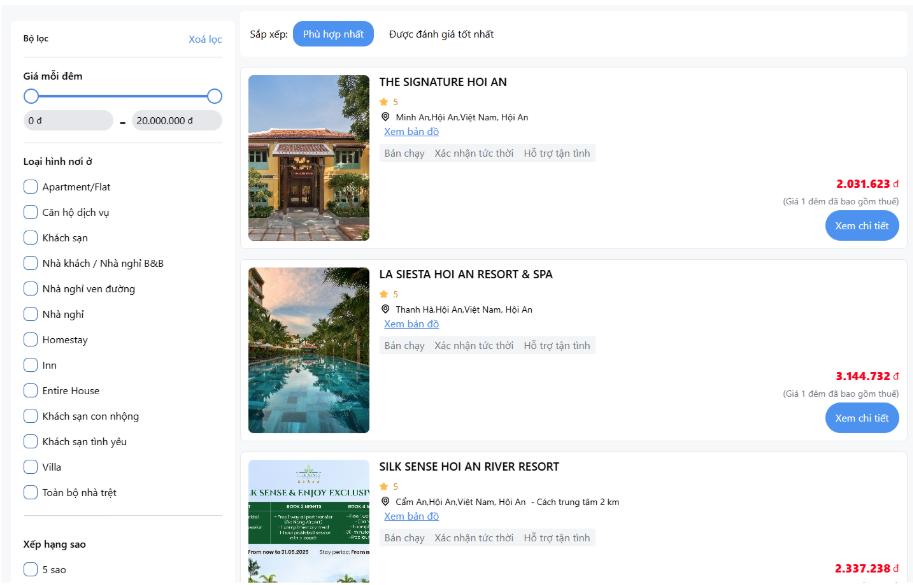
Task: Click the Cách trung tâm 2 km text
Action: 578,502
